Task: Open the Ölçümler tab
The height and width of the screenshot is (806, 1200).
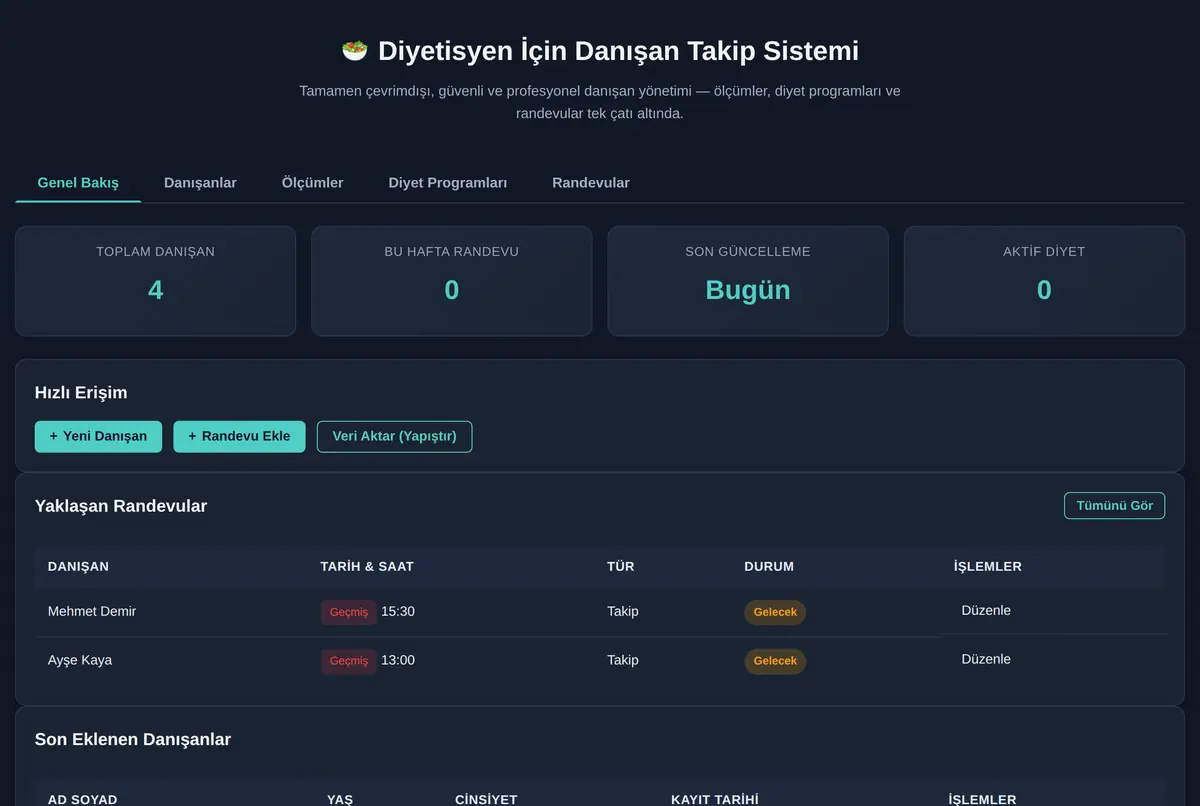Action: (x=312, y=183)
